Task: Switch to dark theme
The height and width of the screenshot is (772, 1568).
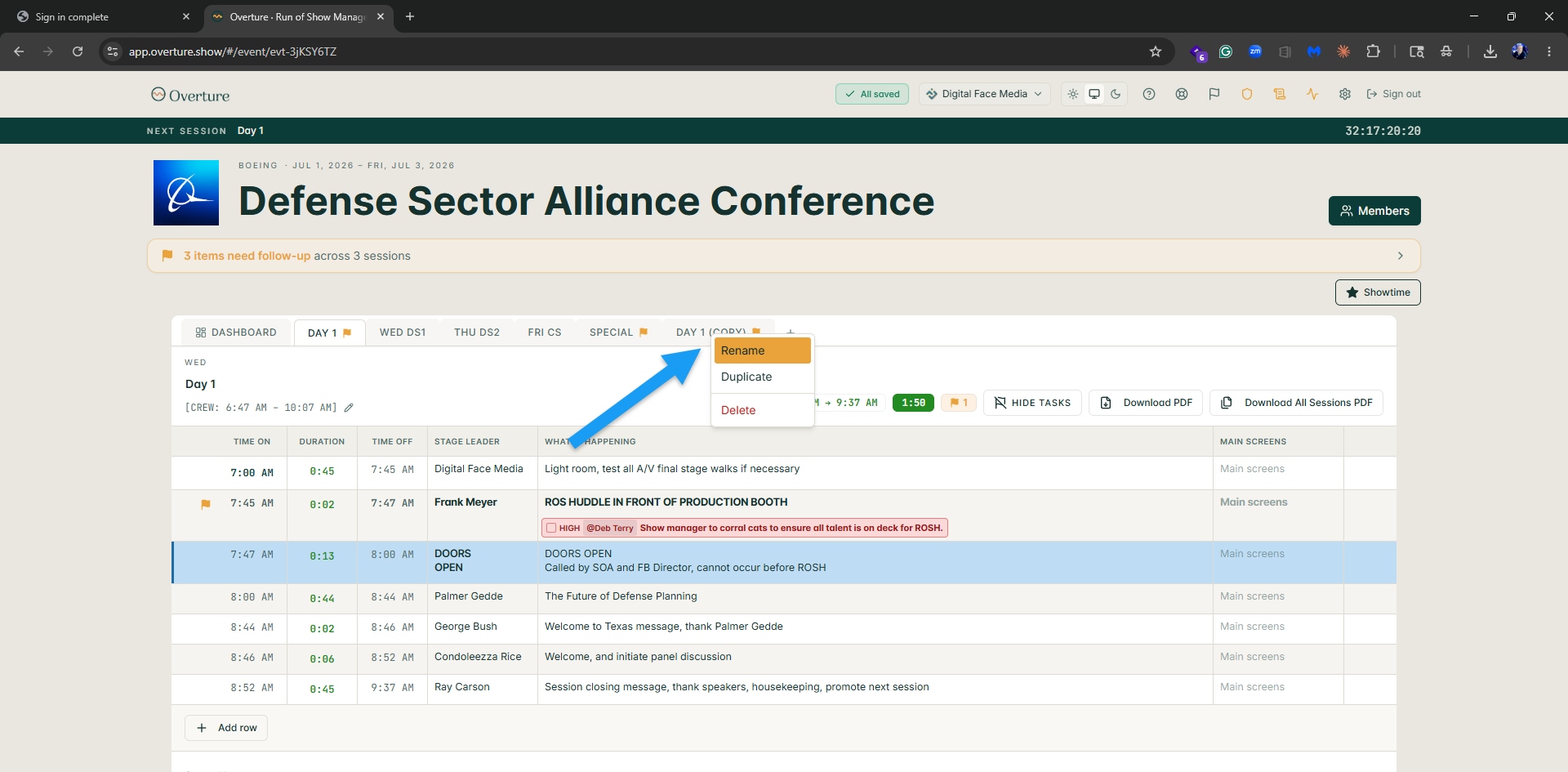Action: (1116, 94)
